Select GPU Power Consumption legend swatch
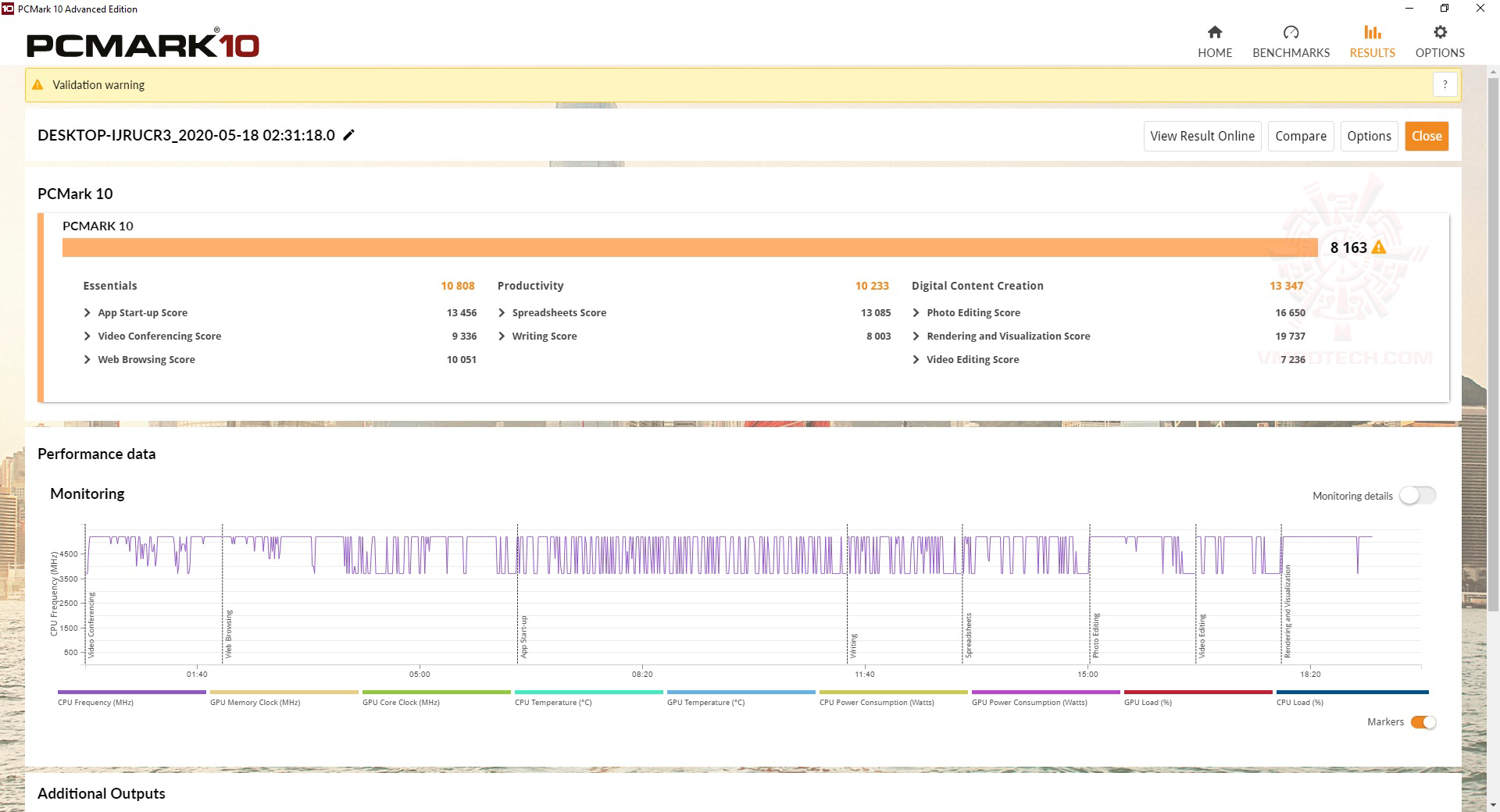This screenshot has width=1500, height=812. 1046,692
